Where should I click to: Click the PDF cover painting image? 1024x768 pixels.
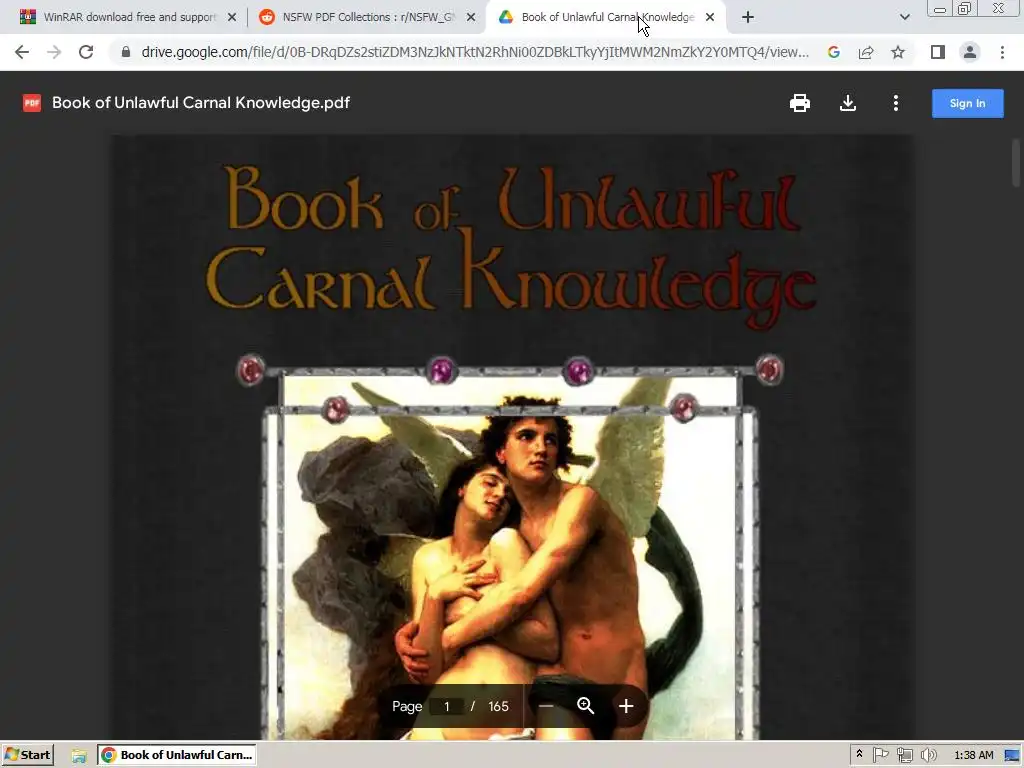click(x=510, y=555)
